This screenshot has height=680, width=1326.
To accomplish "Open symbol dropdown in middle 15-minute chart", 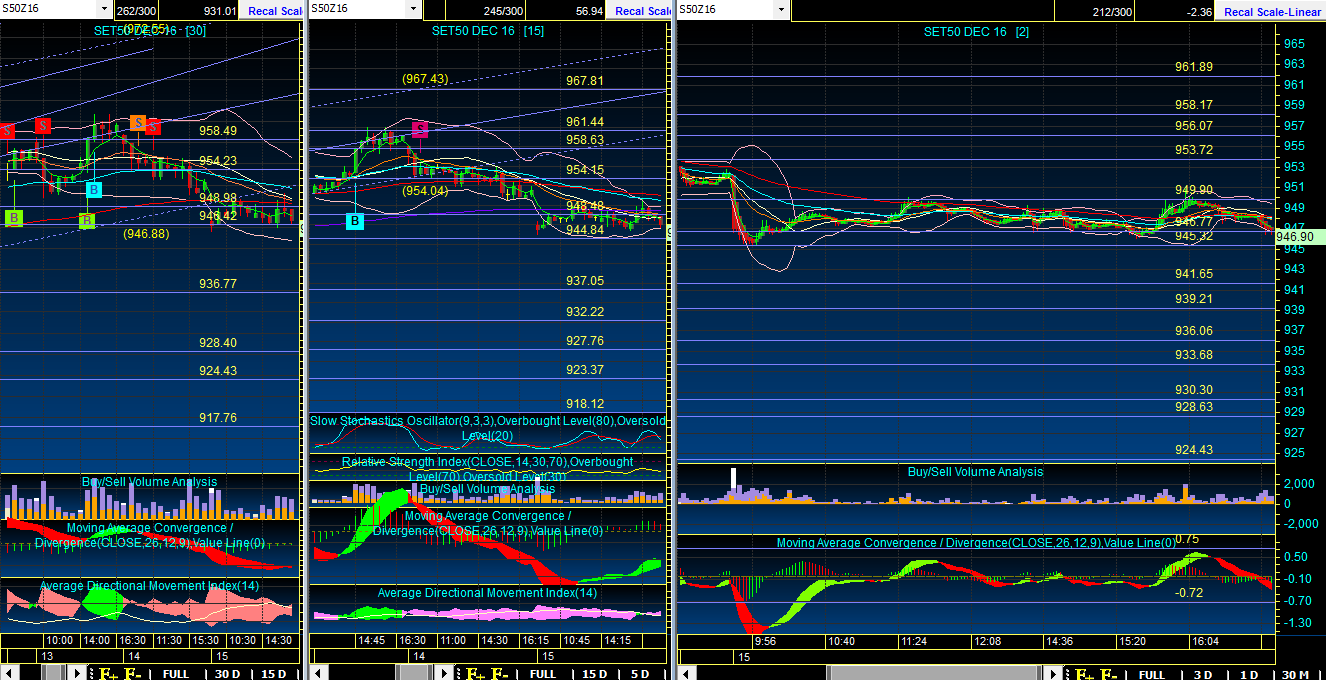I will coord(412,9).
